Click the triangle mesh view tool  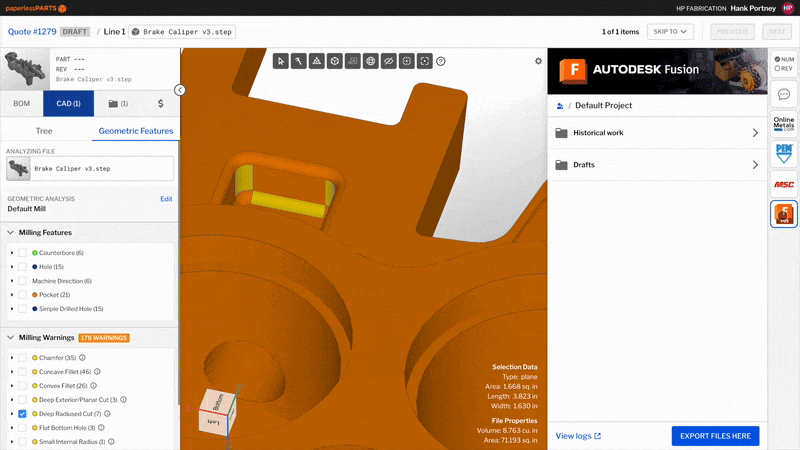coord(317,61)
